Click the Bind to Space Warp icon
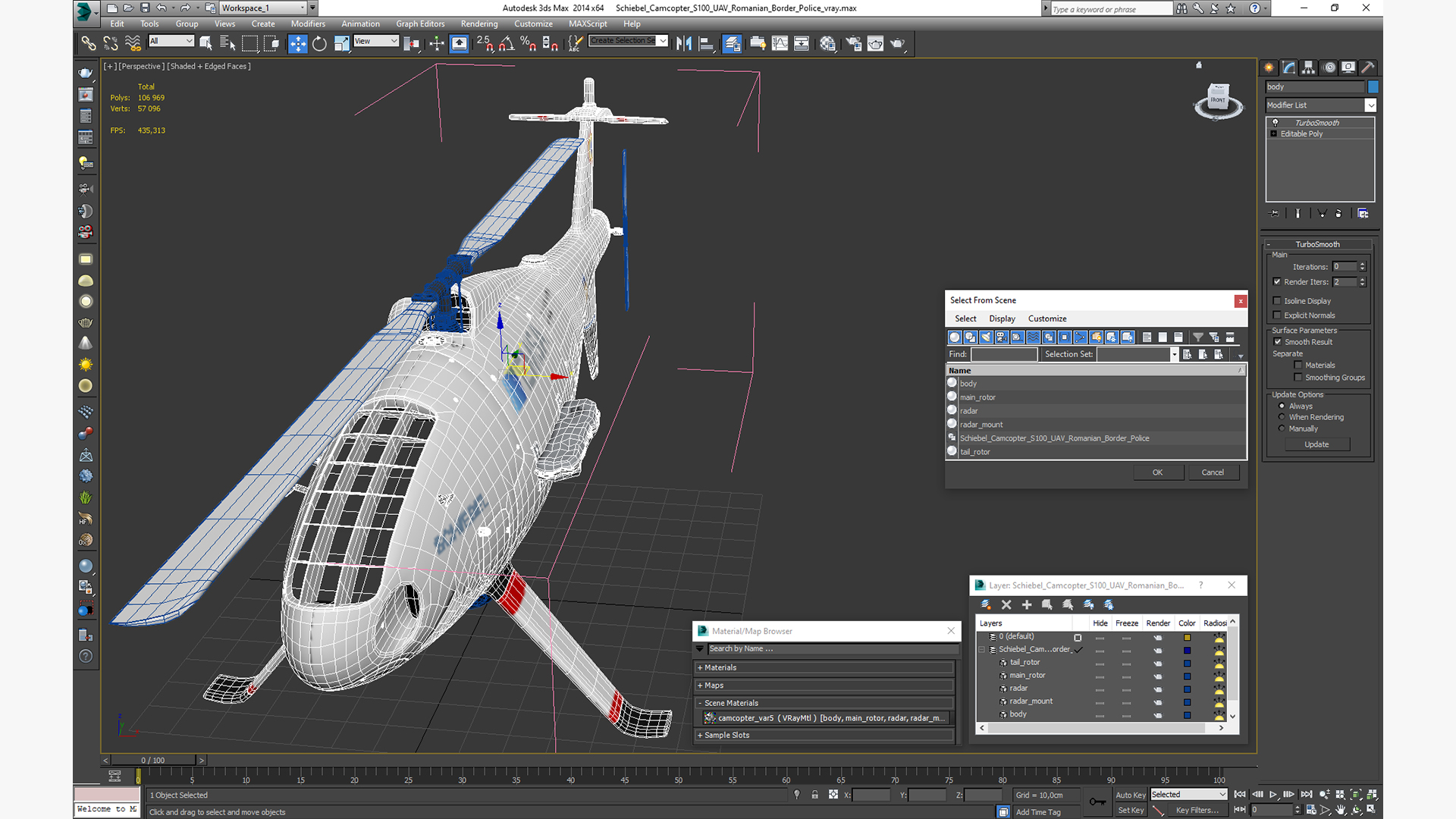Image resolution: width=1456 pixels, height=819 pixels. [133, 44]
